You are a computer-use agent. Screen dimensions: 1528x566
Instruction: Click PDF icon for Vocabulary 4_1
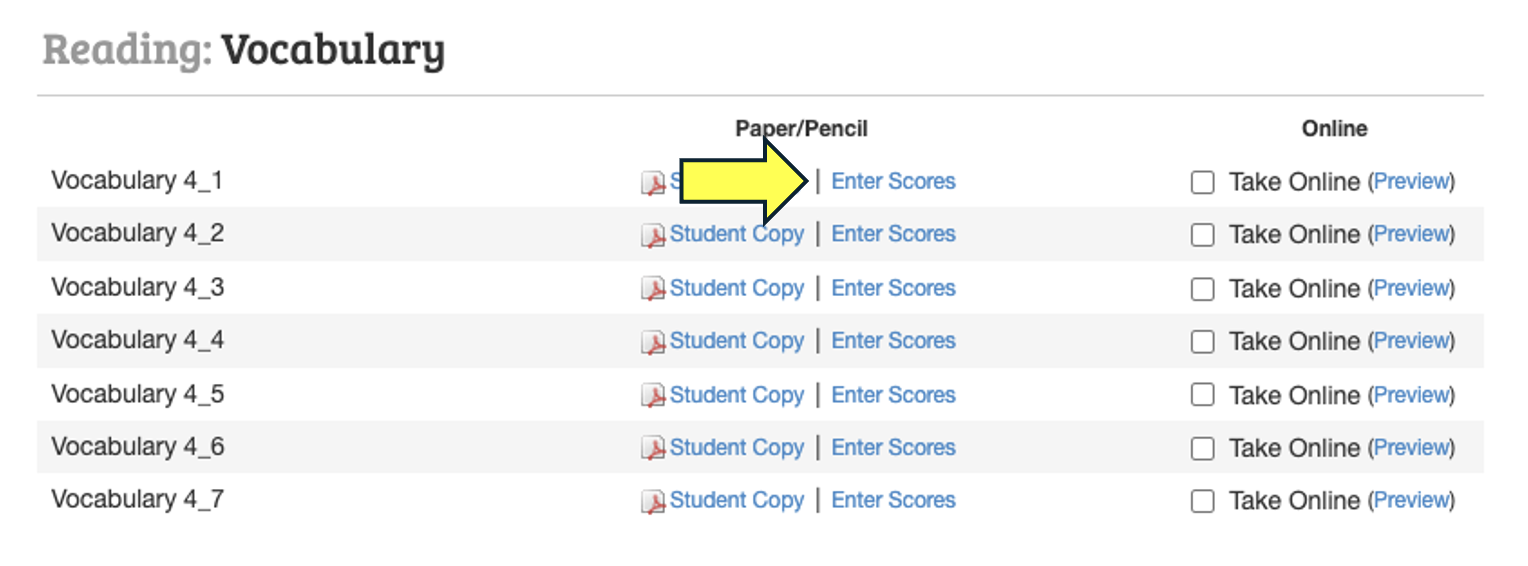653,183
